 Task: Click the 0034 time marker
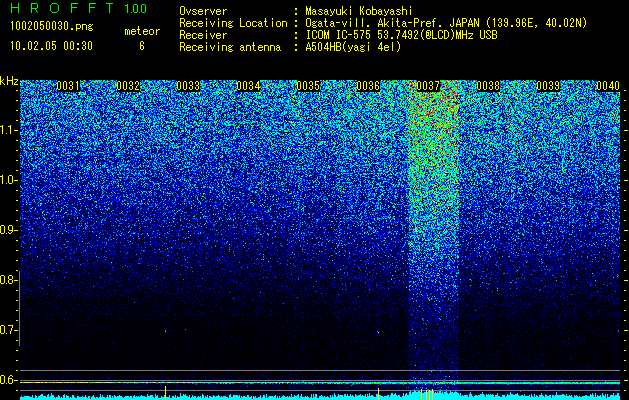[248, 86]
